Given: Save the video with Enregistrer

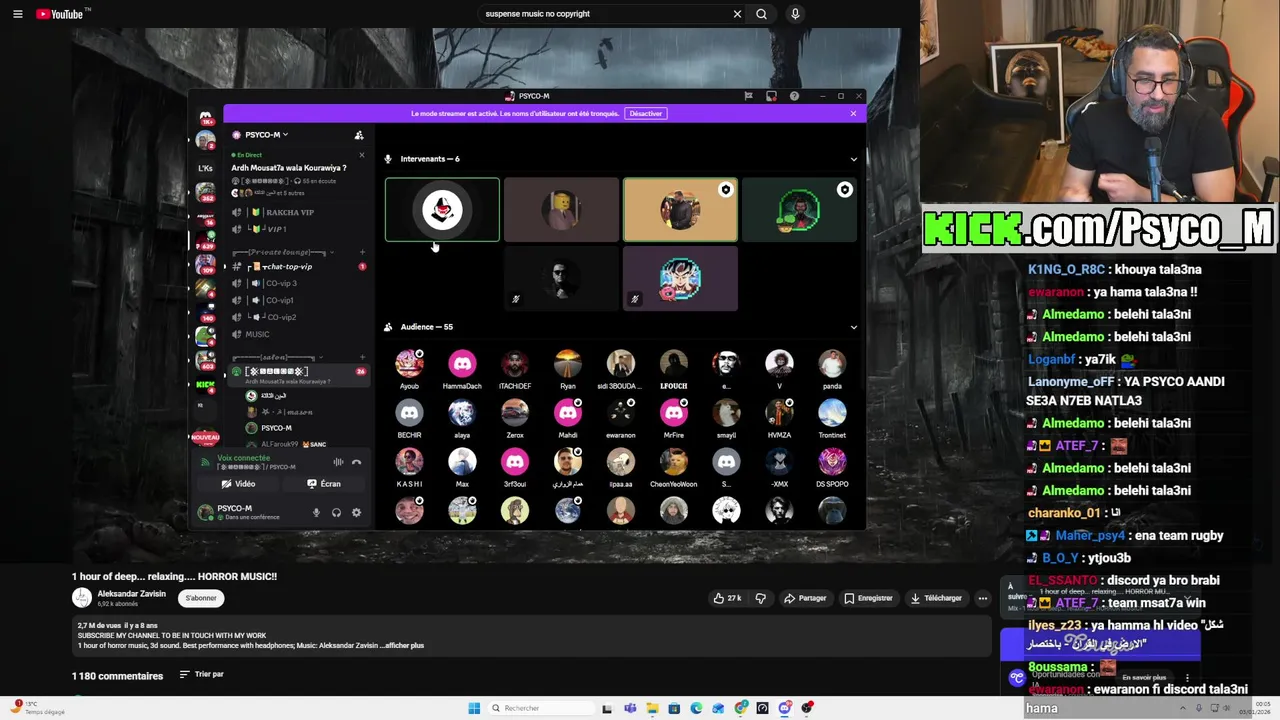Looking at the screenshot, I should point(868,598).
